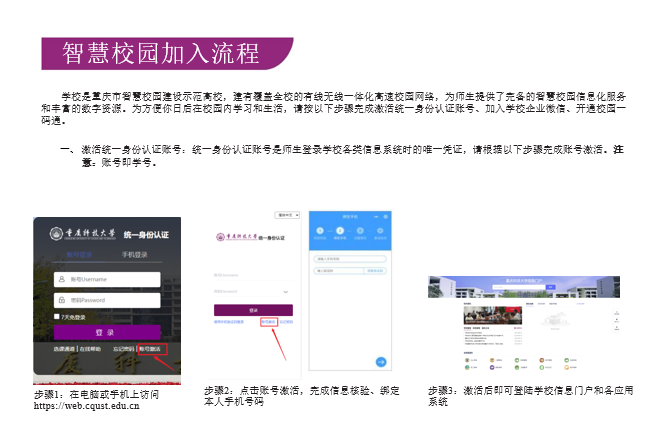Click the phone verification login link on white page

[x=229, y=322]
